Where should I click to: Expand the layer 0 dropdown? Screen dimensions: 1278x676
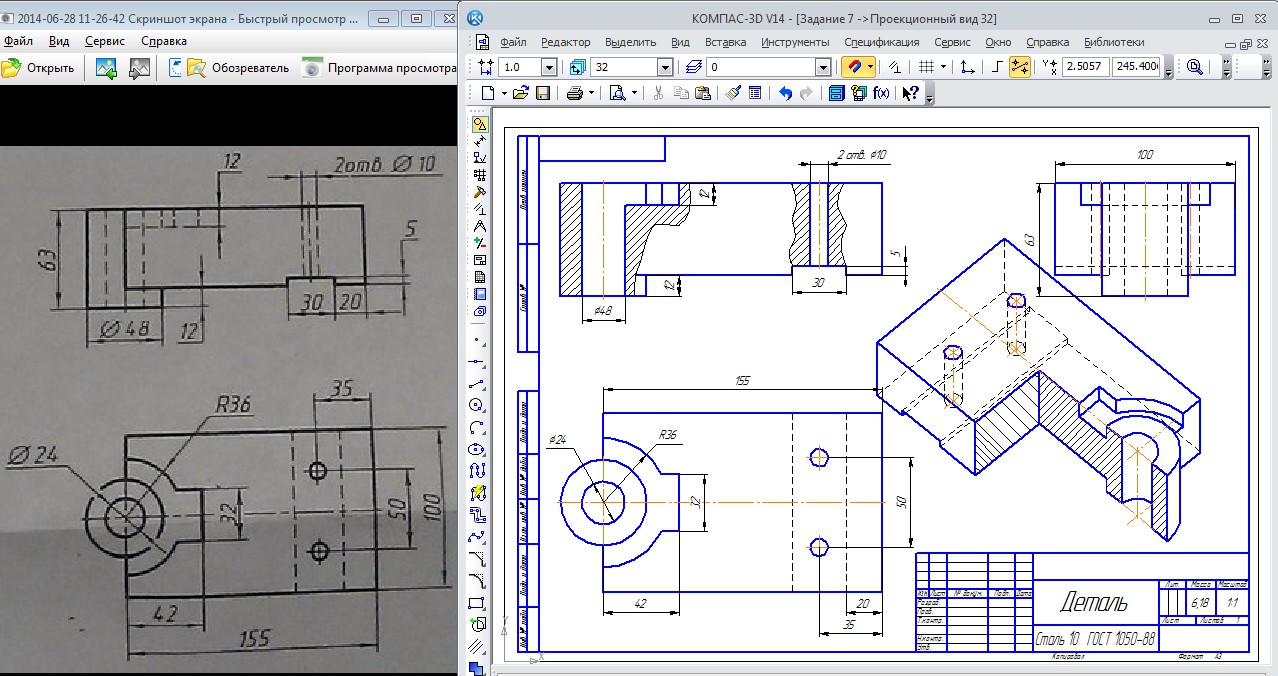pos(823,67)
